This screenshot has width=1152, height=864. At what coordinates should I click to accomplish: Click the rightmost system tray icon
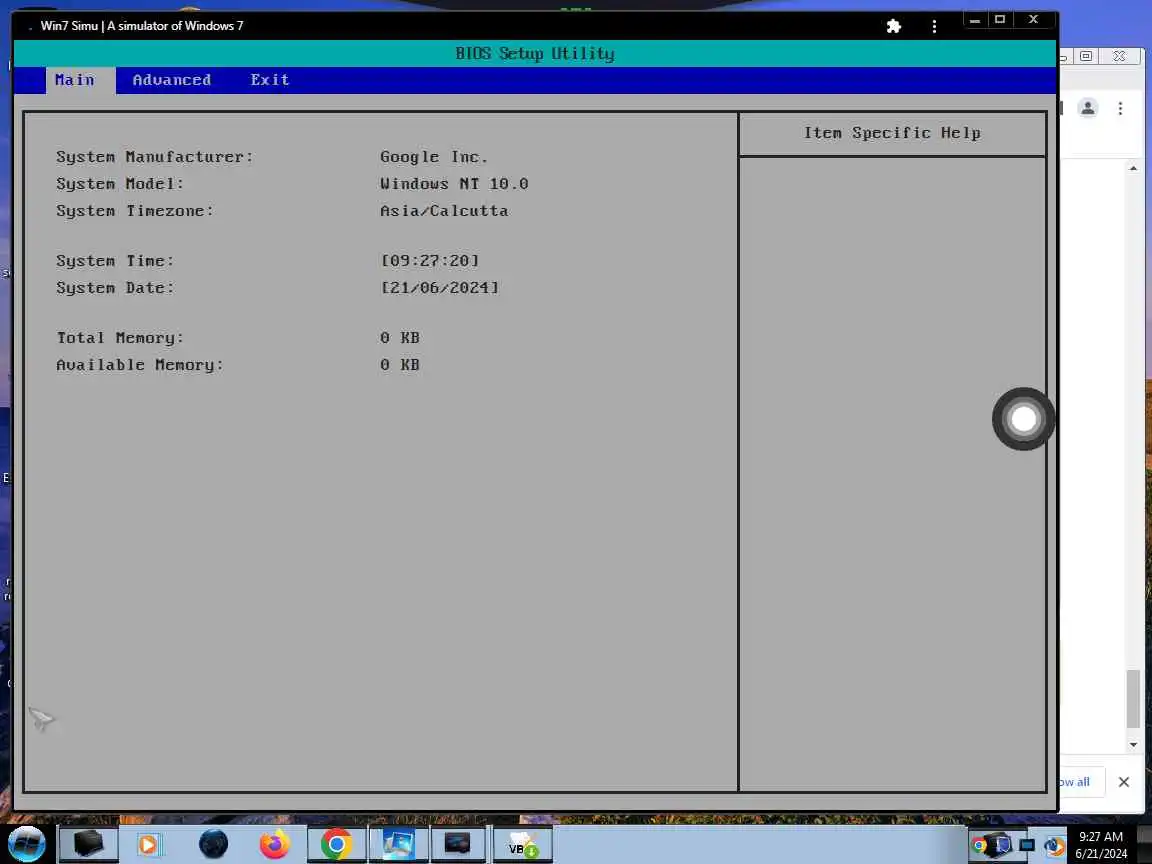coord(1054,846)
